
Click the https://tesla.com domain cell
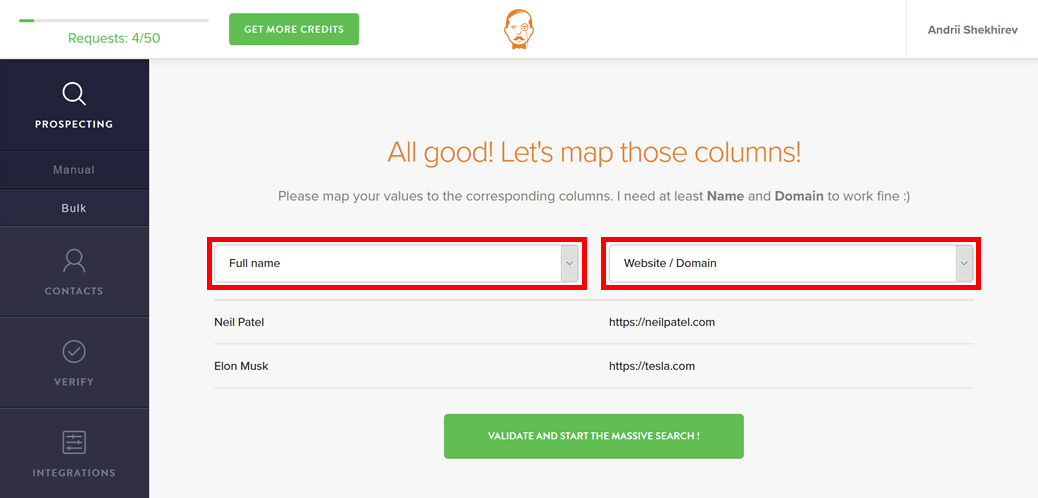coord(652,366)
